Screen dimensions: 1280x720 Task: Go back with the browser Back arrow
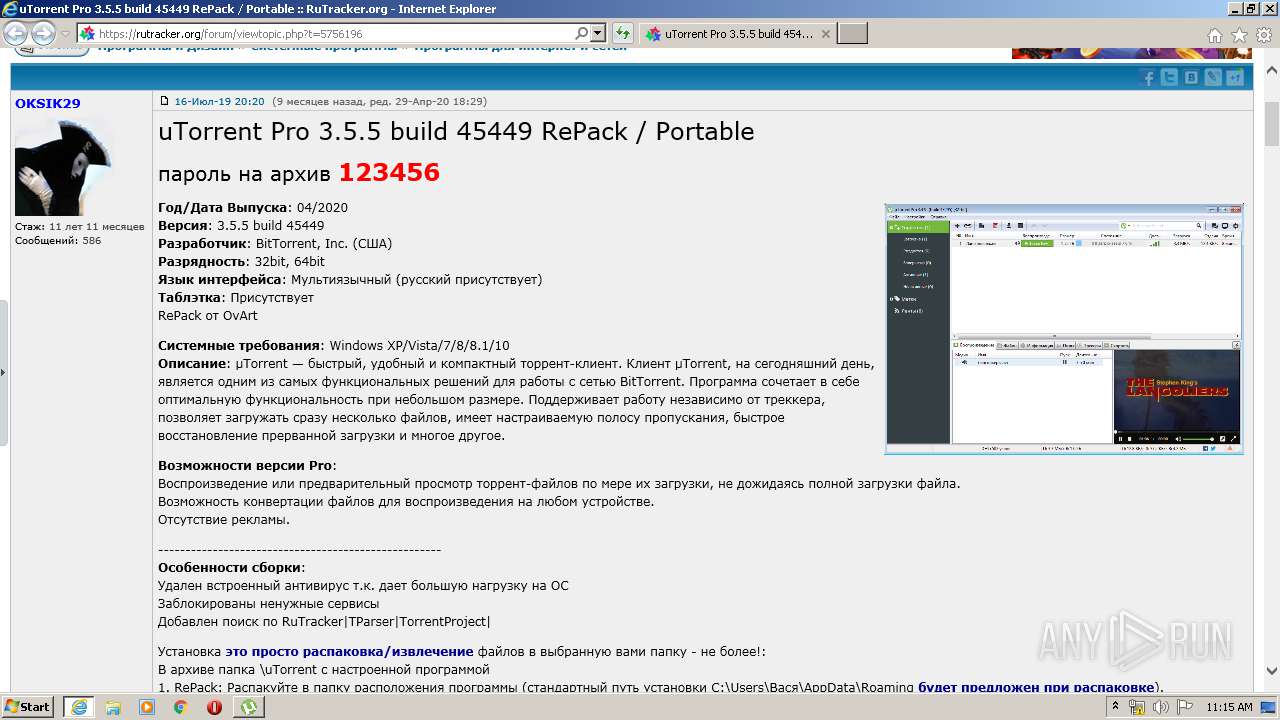point(16,34)
